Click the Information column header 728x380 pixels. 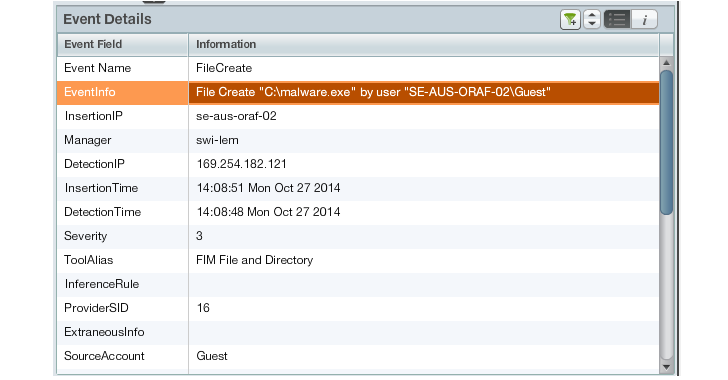point(423,45)
